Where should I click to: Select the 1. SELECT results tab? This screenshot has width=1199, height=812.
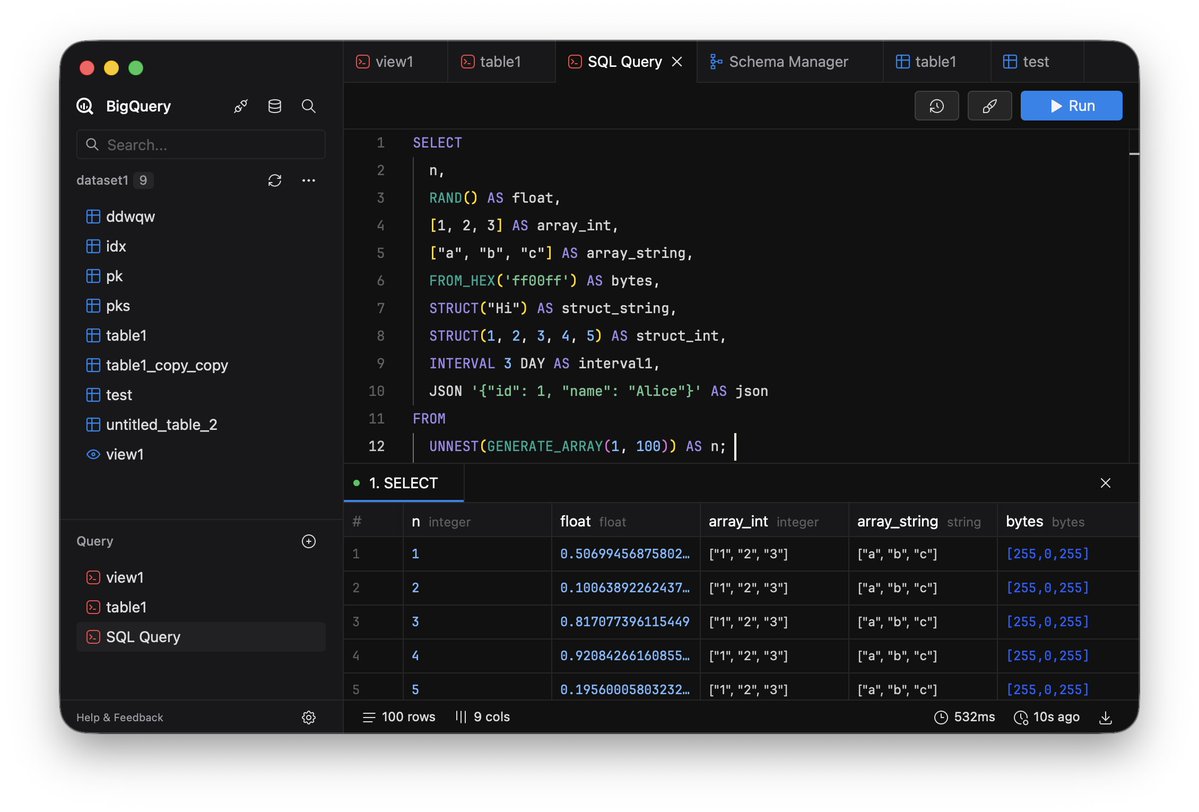(x=403, y=483)
